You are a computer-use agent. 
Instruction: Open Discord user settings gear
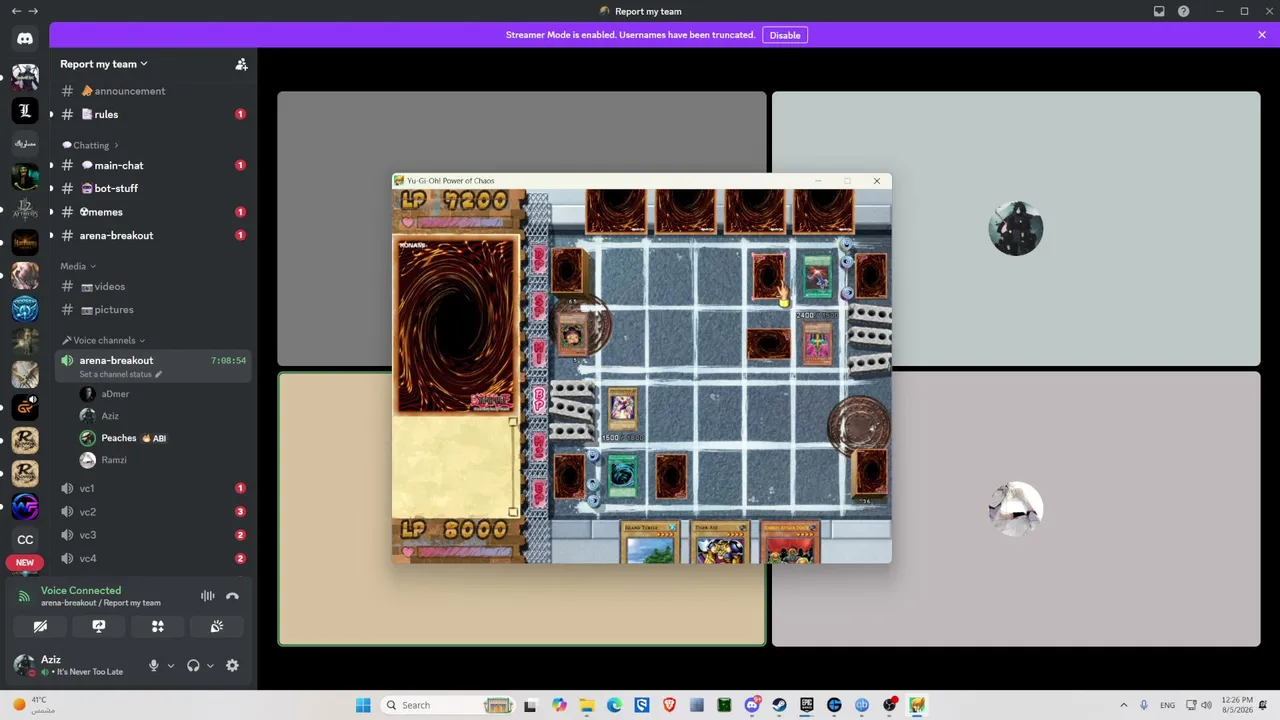[x=232, y=666]
